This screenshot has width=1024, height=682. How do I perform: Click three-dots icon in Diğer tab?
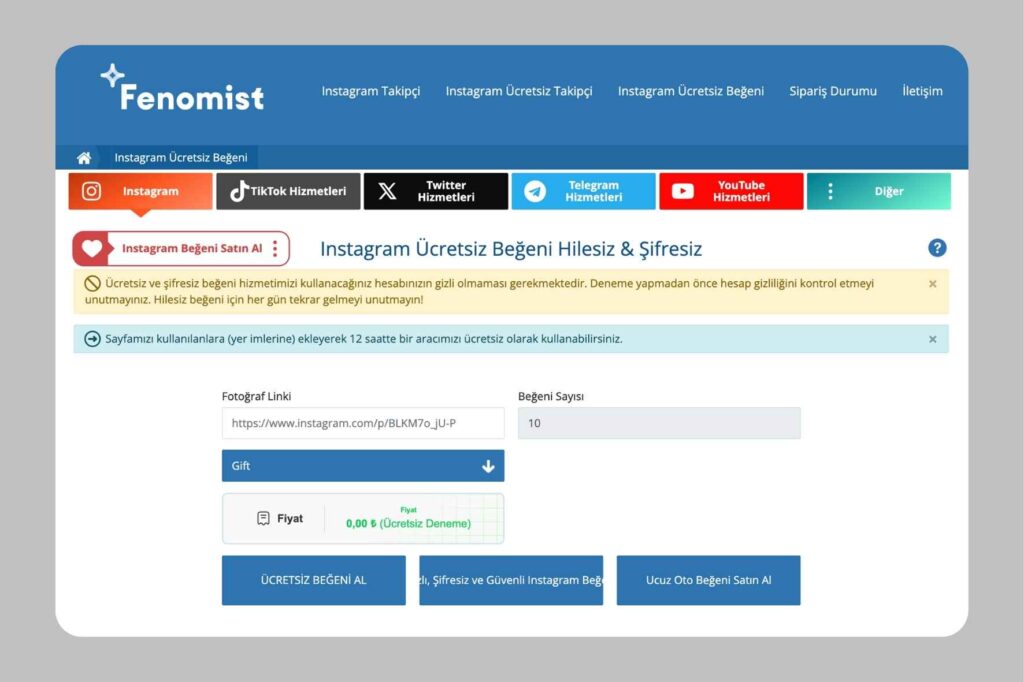(830, 191)
